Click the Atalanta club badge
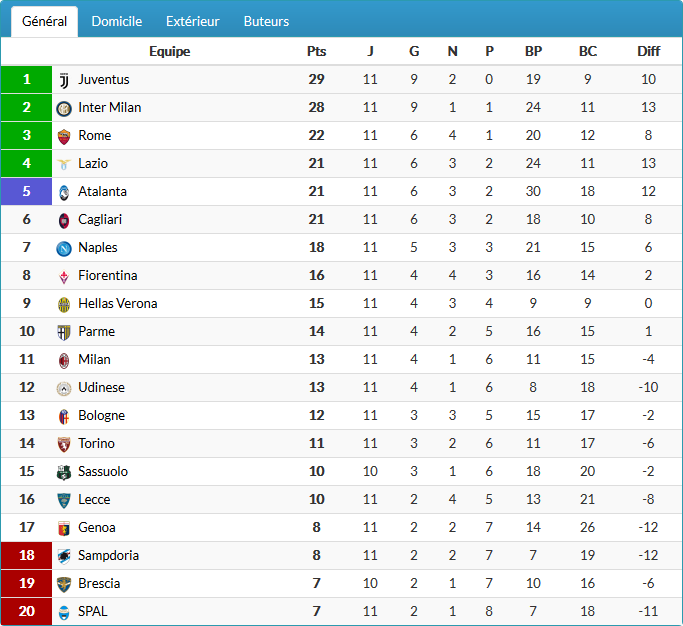The width and height of the screenshot is (683, 626). tap(64, 192)
